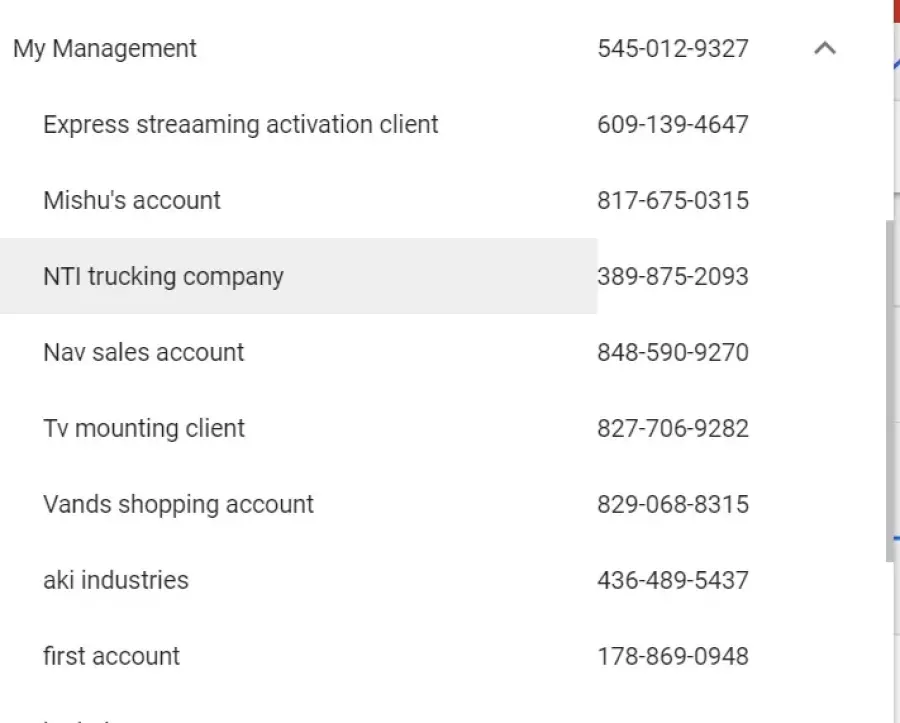Click account ID 436-489-5437
This screenshot has height=723, width=900.
click(x=672, y=580)
